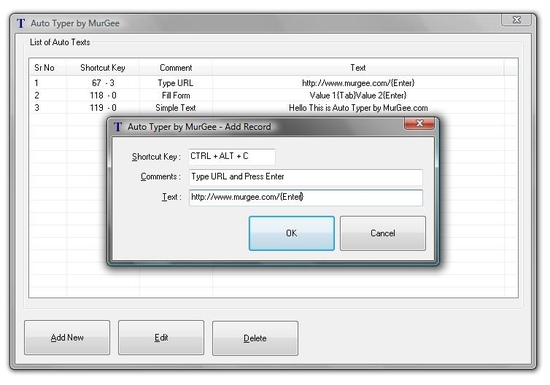Screen dimensions: 550x385
Task: Click the Add New button
Action: (x=67, y=338)
